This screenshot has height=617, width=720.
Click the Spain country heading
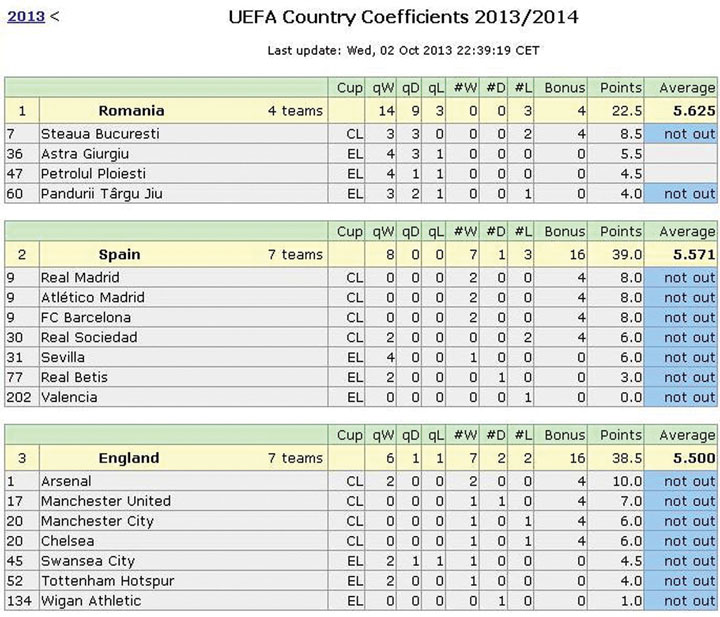pyautogui.click(x=119, y=254)
